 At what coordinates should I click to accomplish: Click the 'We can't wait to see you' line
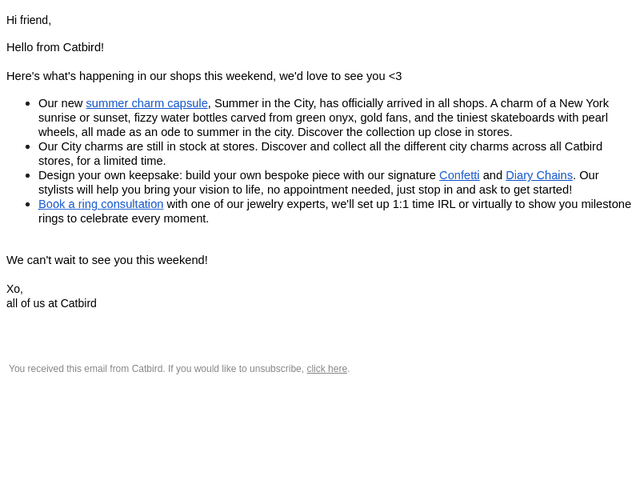tap(107, 260)
